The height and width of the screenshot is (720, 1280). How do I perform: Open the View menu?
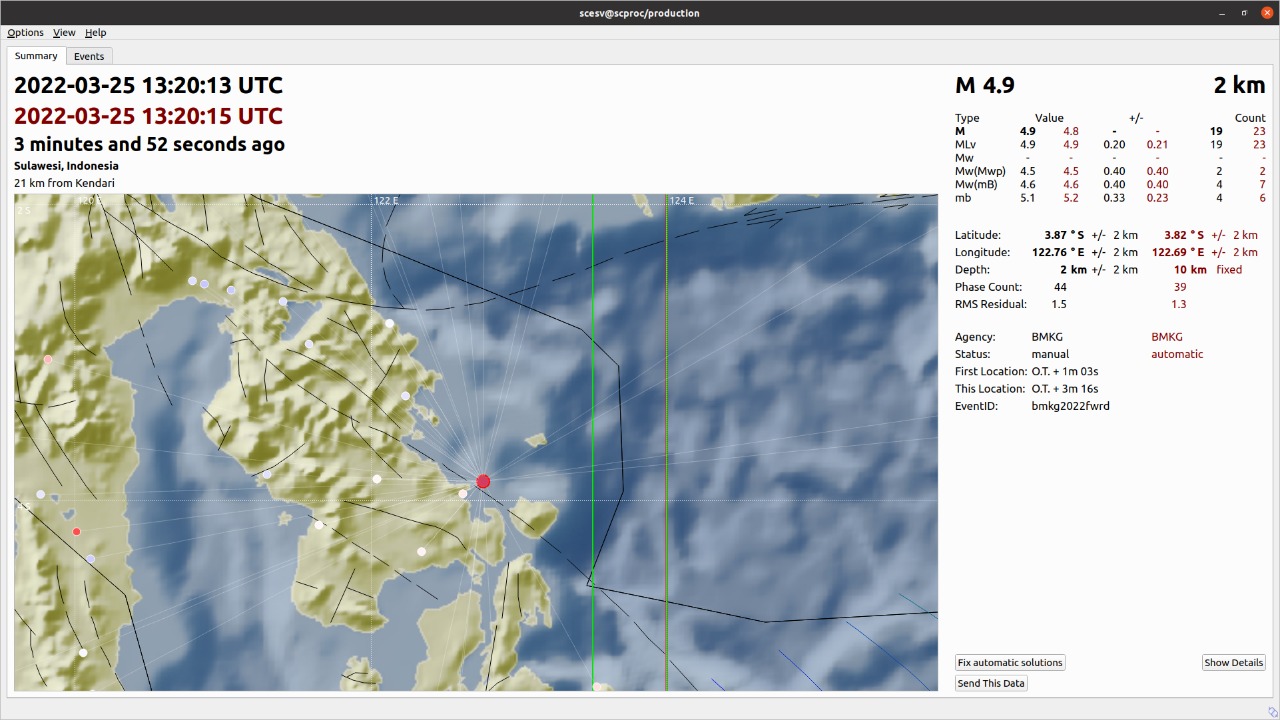pyautogui.click(x=64, y=33)
